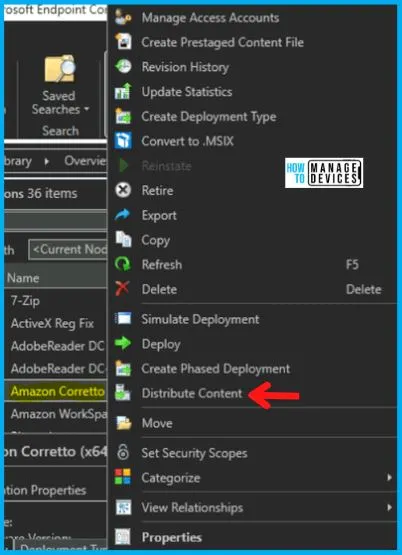Expand the breadcrumb arrow before Overview
The height and width of the screenshot is (555, 402).
click(47, 161)
